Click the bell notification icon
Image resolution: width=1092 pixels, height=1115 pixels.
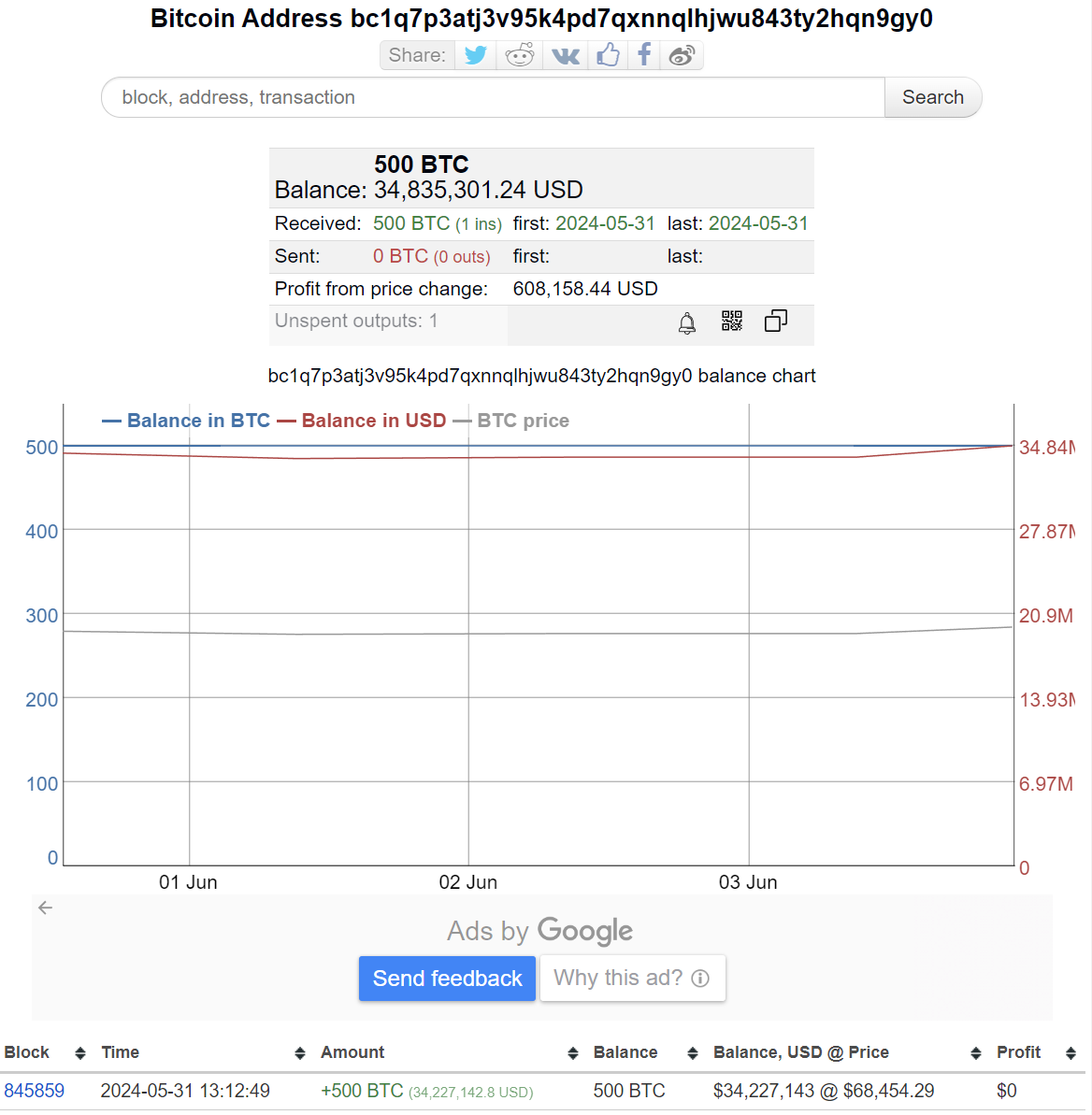pyautogui.click(x=687, y=324)
